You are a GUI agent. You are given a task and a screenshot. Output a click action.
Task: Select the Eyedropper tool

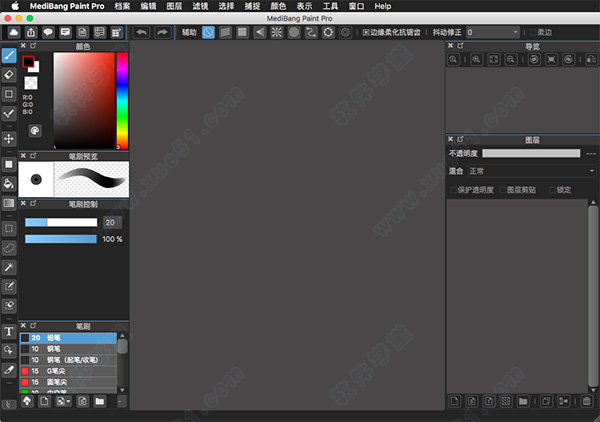(x=9, y=370)
